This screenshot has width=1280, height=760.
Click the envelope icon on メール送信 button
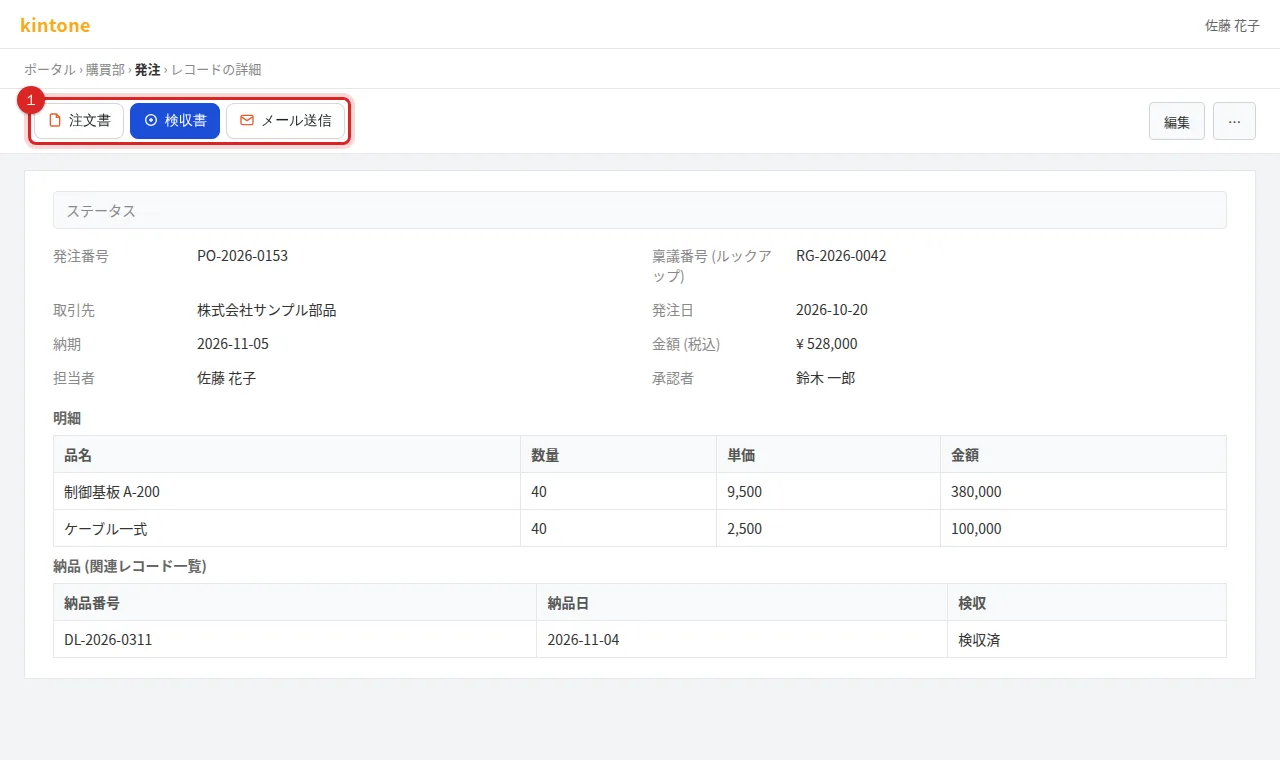(x=247, y=120)
